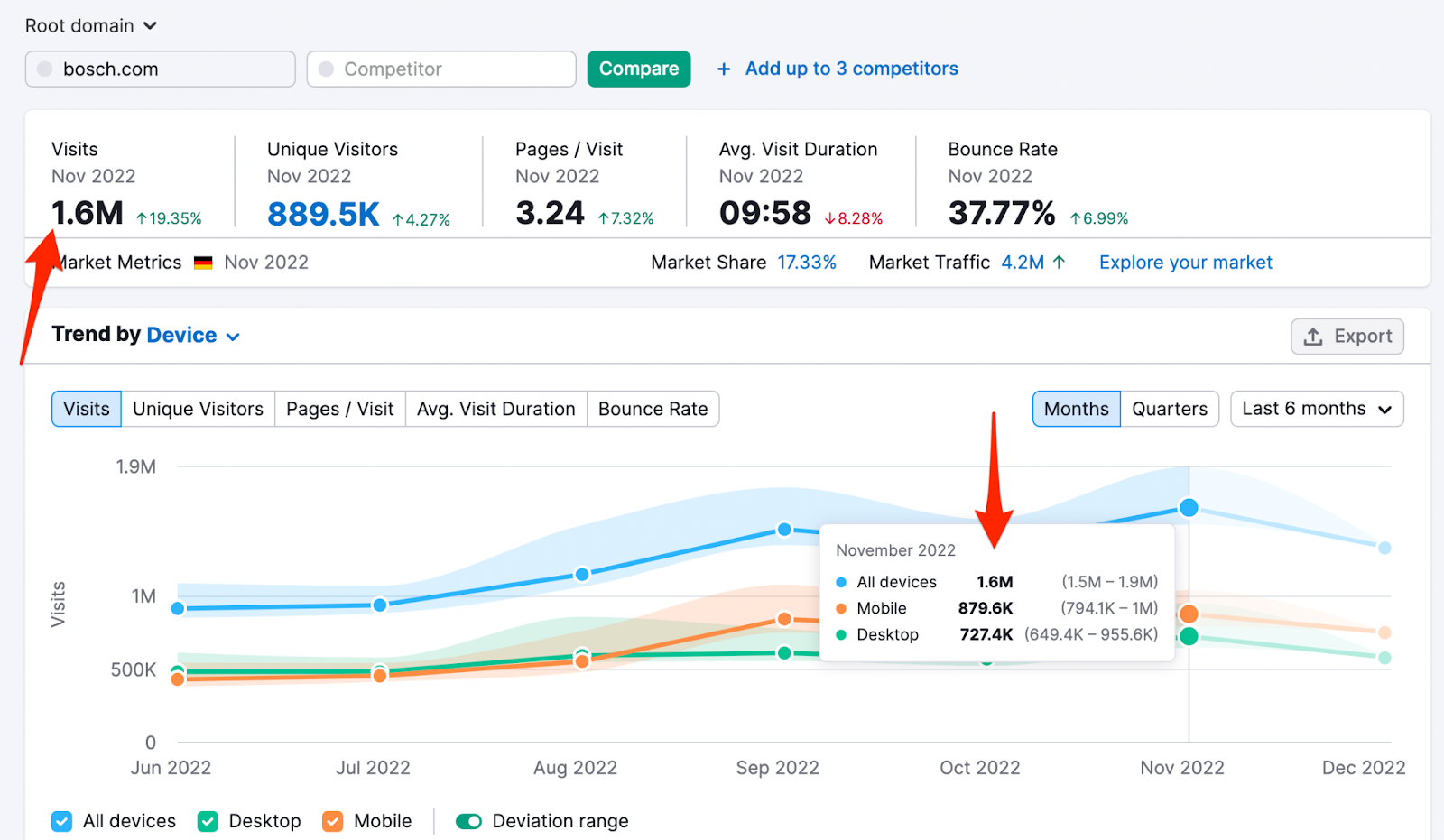Focus the Competitor input field
This screenshot has width=1444, height=840.
coord(441,69)
